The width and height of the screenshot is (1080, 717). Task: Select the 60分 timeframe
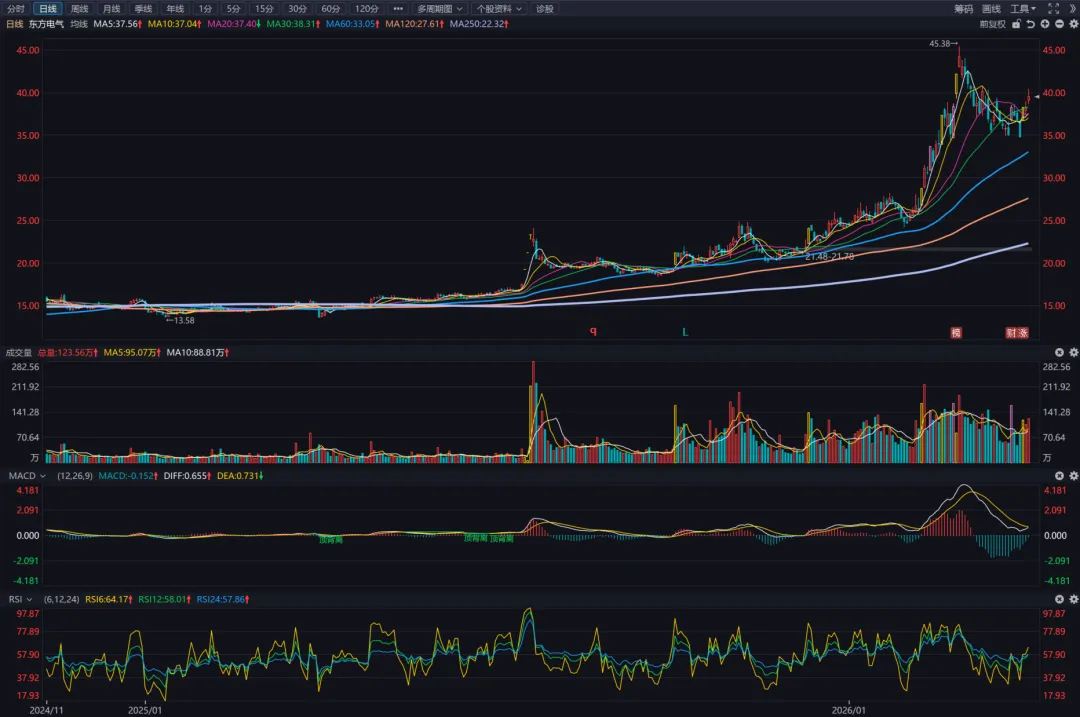pyautogui.click(x=331, y=9)
